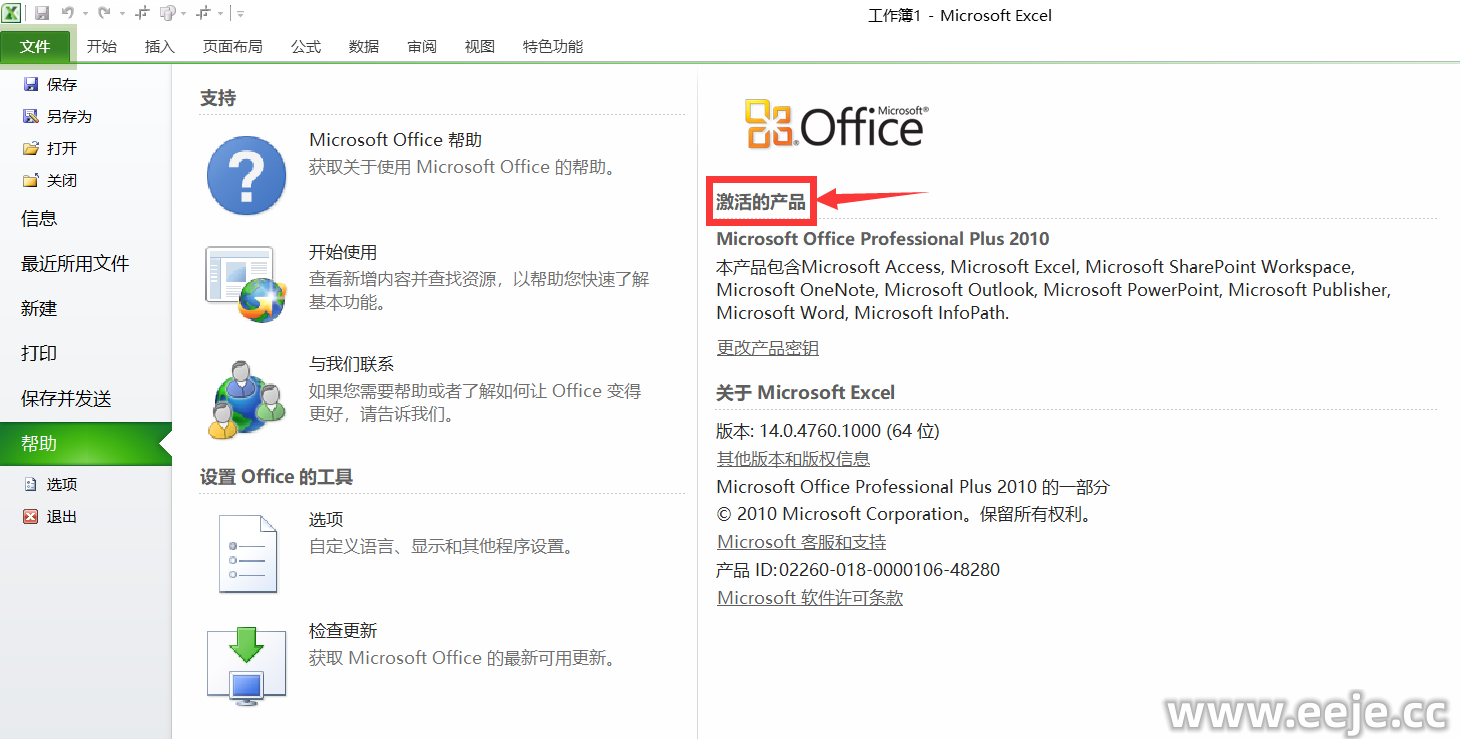This screenshot has height=739, width=1460.
Task: Click the Check for Updates download icon
Action: click(246, 664)
